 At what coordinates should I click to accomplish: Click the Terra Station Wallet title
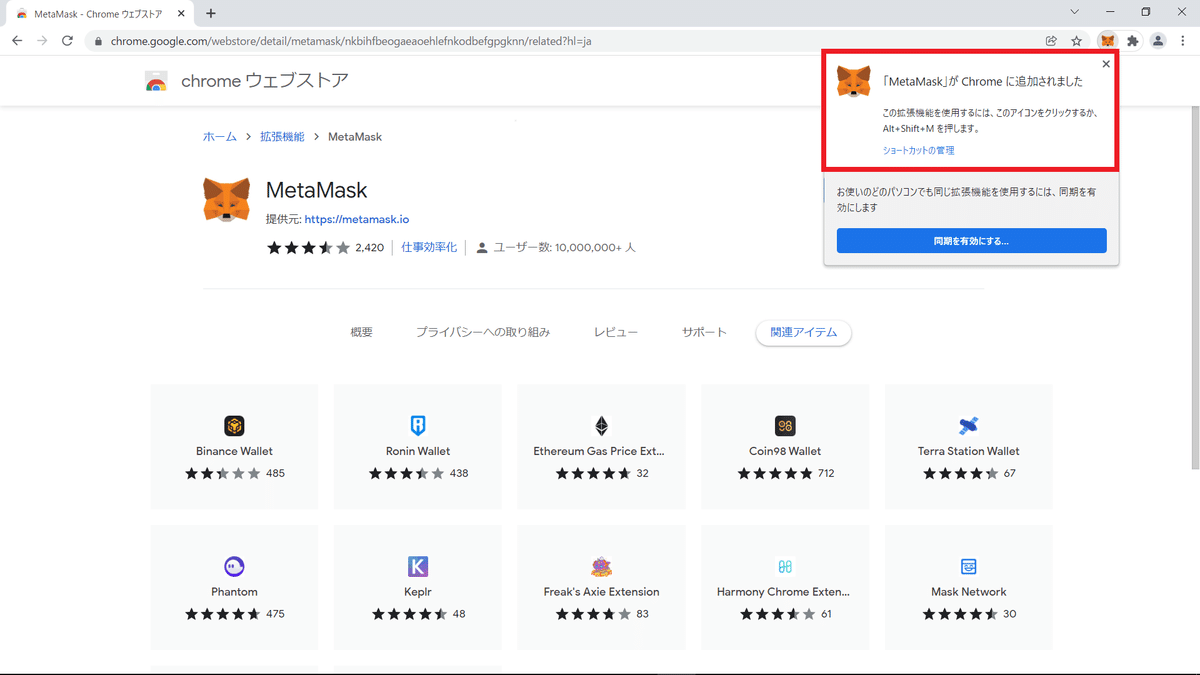968,451
